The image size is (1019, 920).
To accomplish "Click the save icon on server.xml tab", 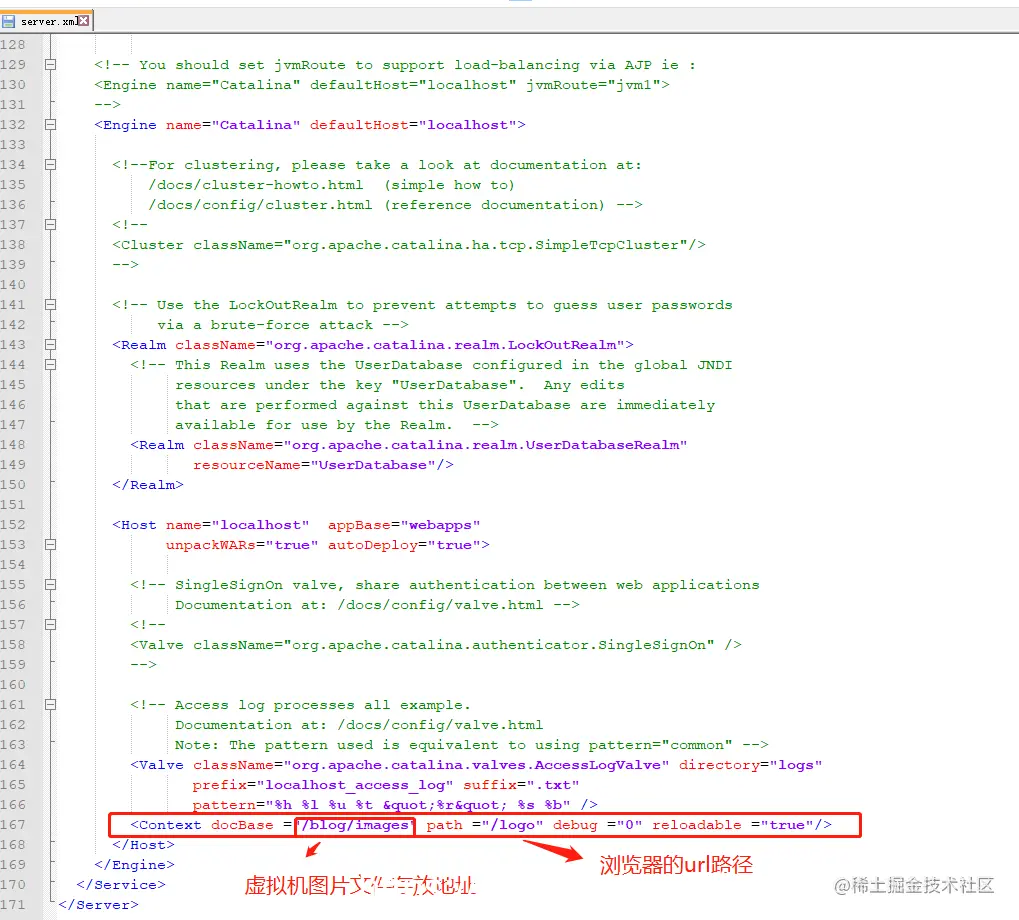I will pos(8,21).
